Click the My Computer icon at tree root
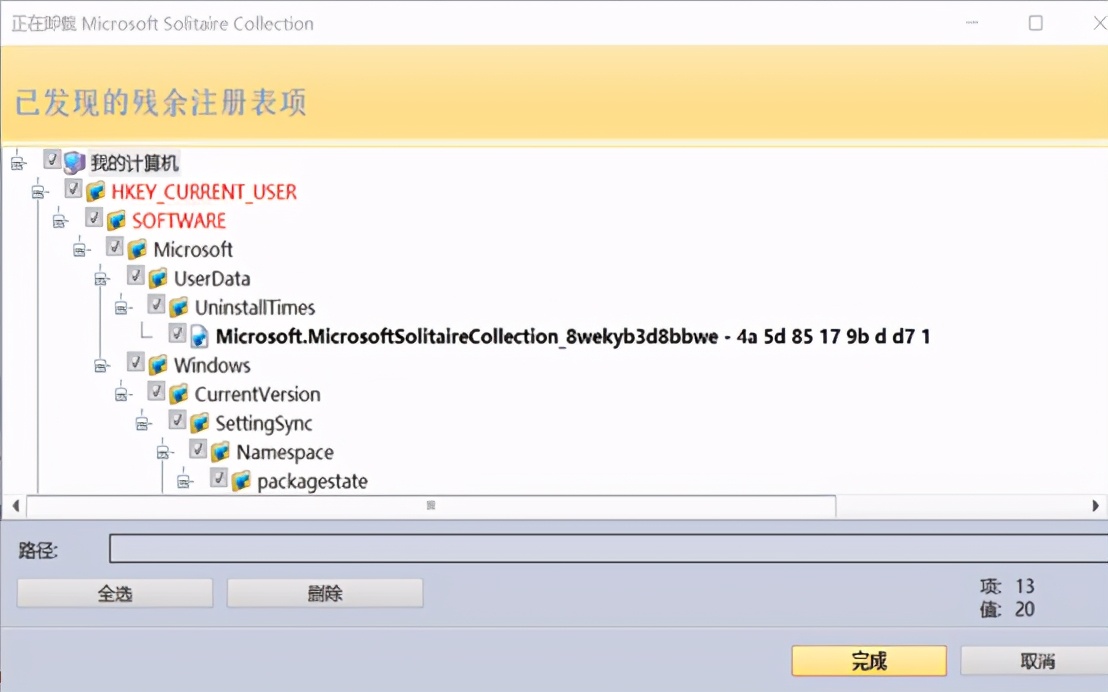The image size is (1108, 692). (73, 163)
